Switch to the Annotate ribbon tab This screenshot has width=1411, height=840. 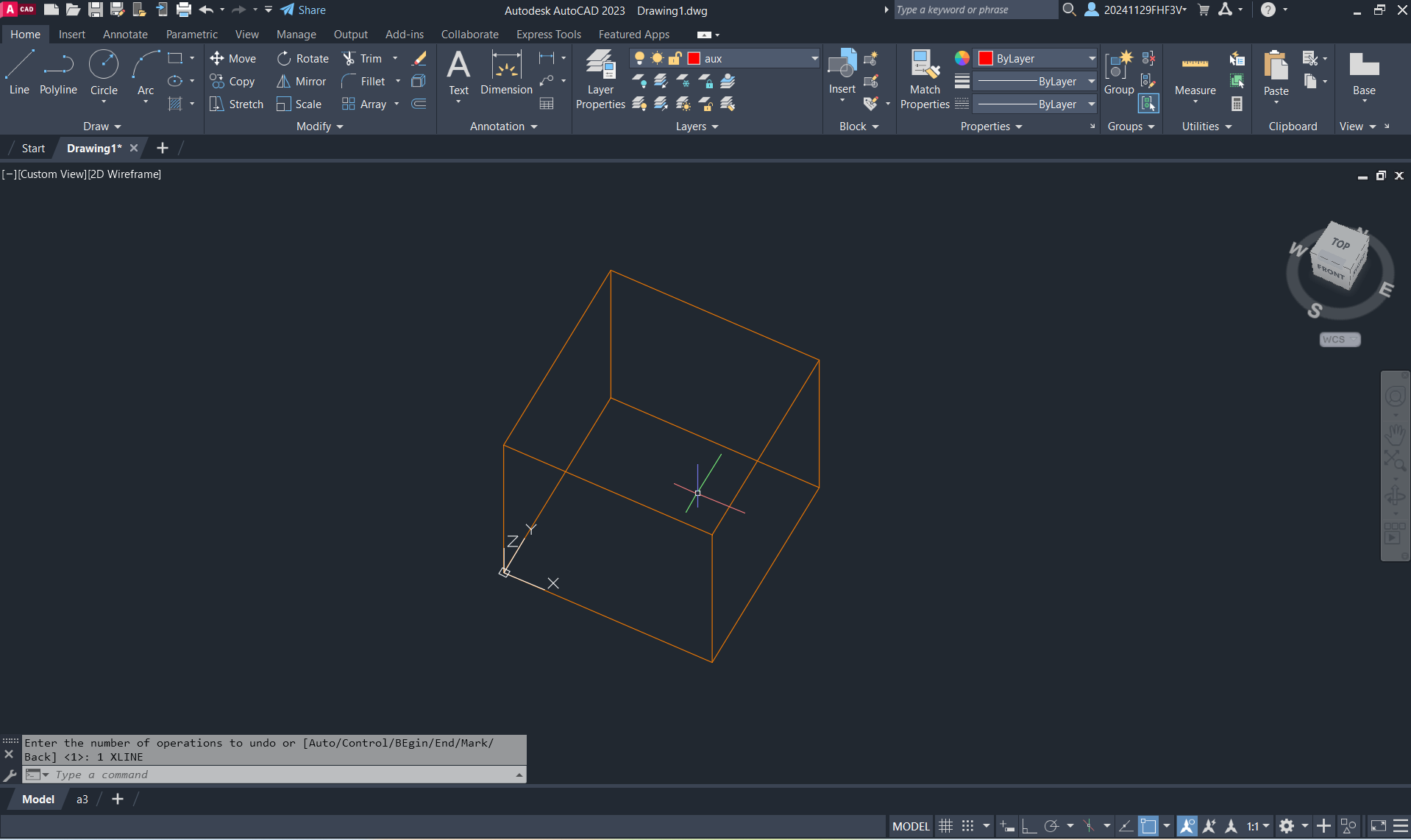click(125, 35)
